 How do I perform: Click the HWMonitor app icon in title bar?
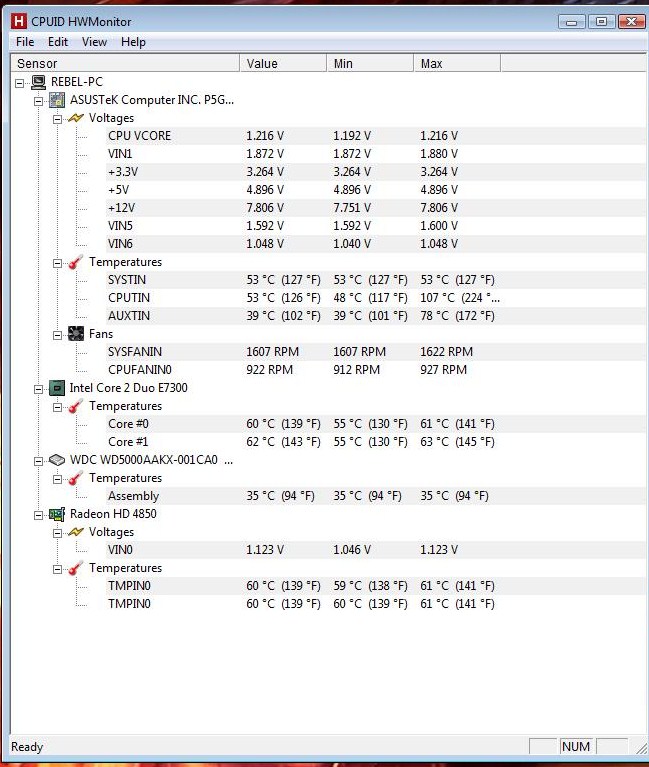coord(19,22)
